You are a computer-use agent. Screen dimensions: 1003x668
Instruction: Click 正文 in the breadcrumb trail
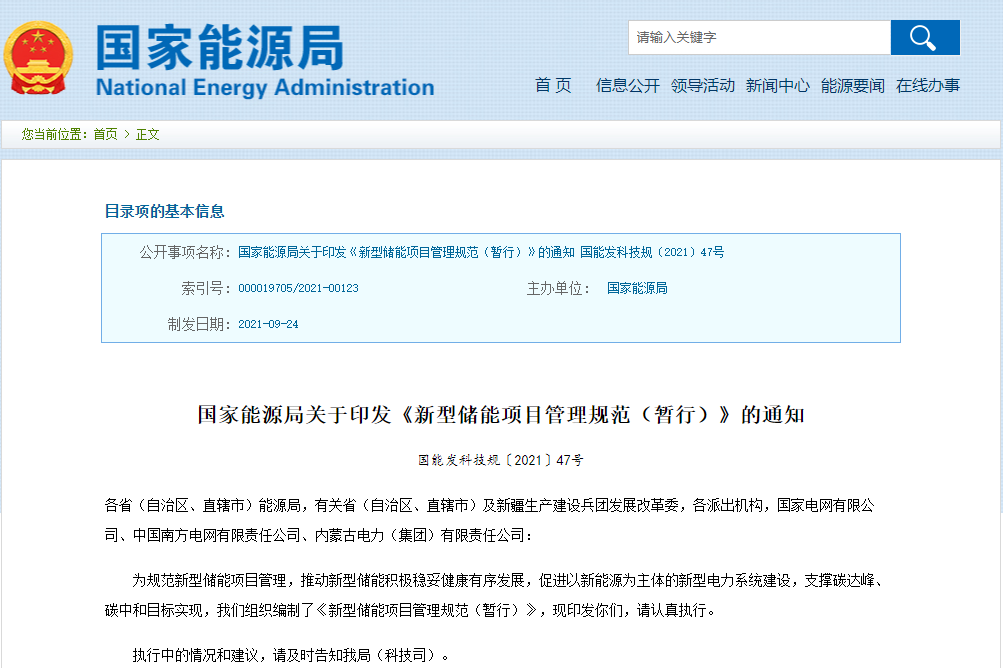(x=148, y=134)
